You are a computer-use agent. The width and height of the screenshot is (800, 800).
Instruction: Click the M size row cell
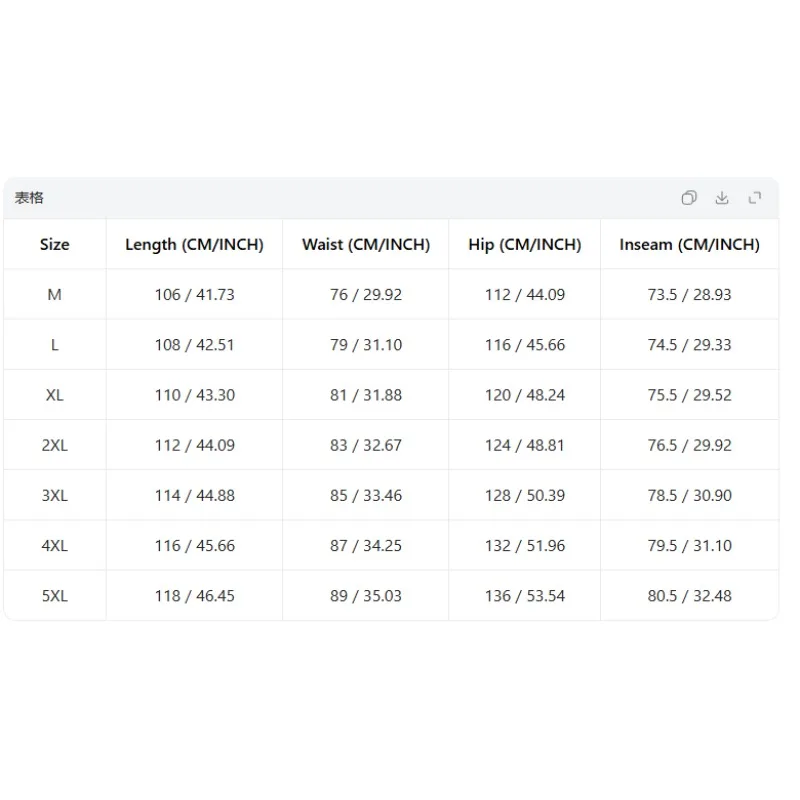(x=55, y=294)
